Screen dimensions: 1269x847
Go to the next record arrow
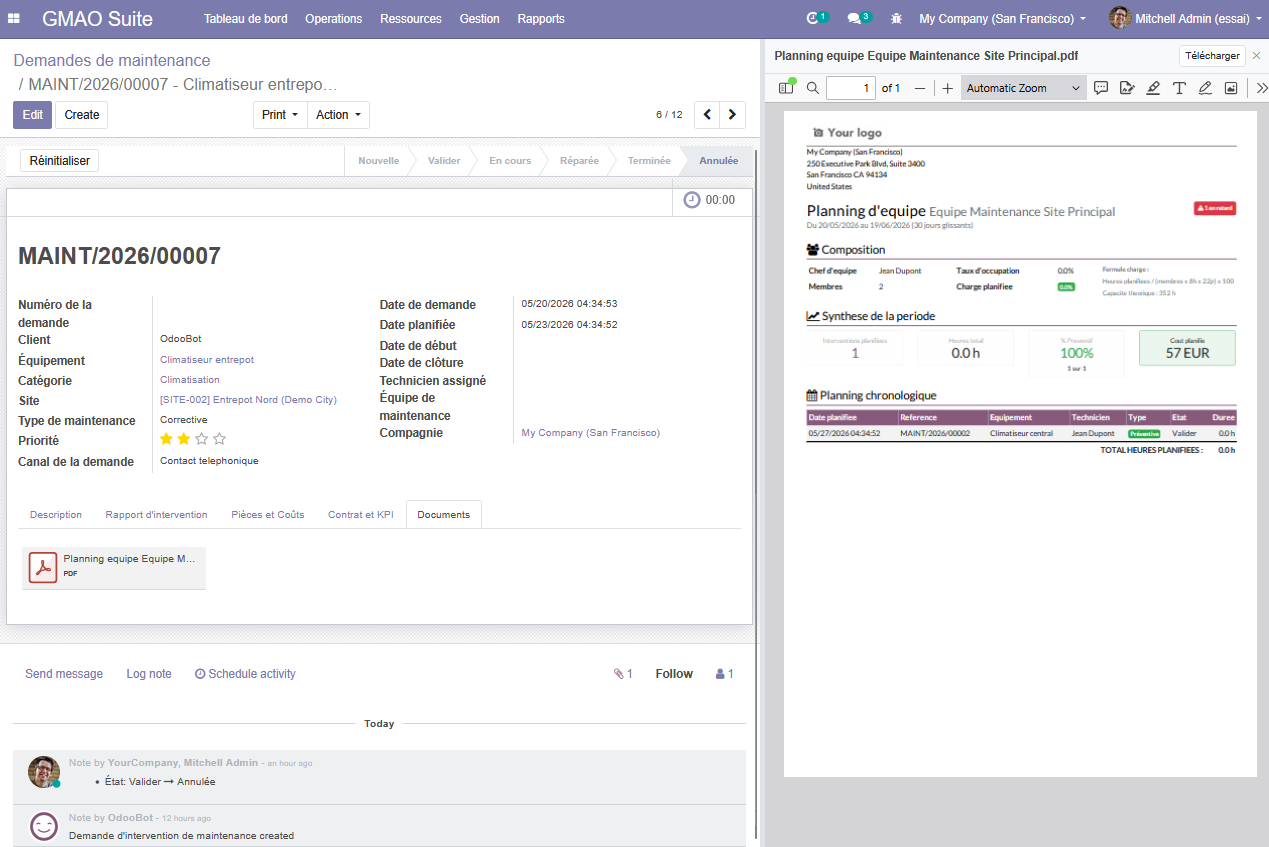point(733,115)
